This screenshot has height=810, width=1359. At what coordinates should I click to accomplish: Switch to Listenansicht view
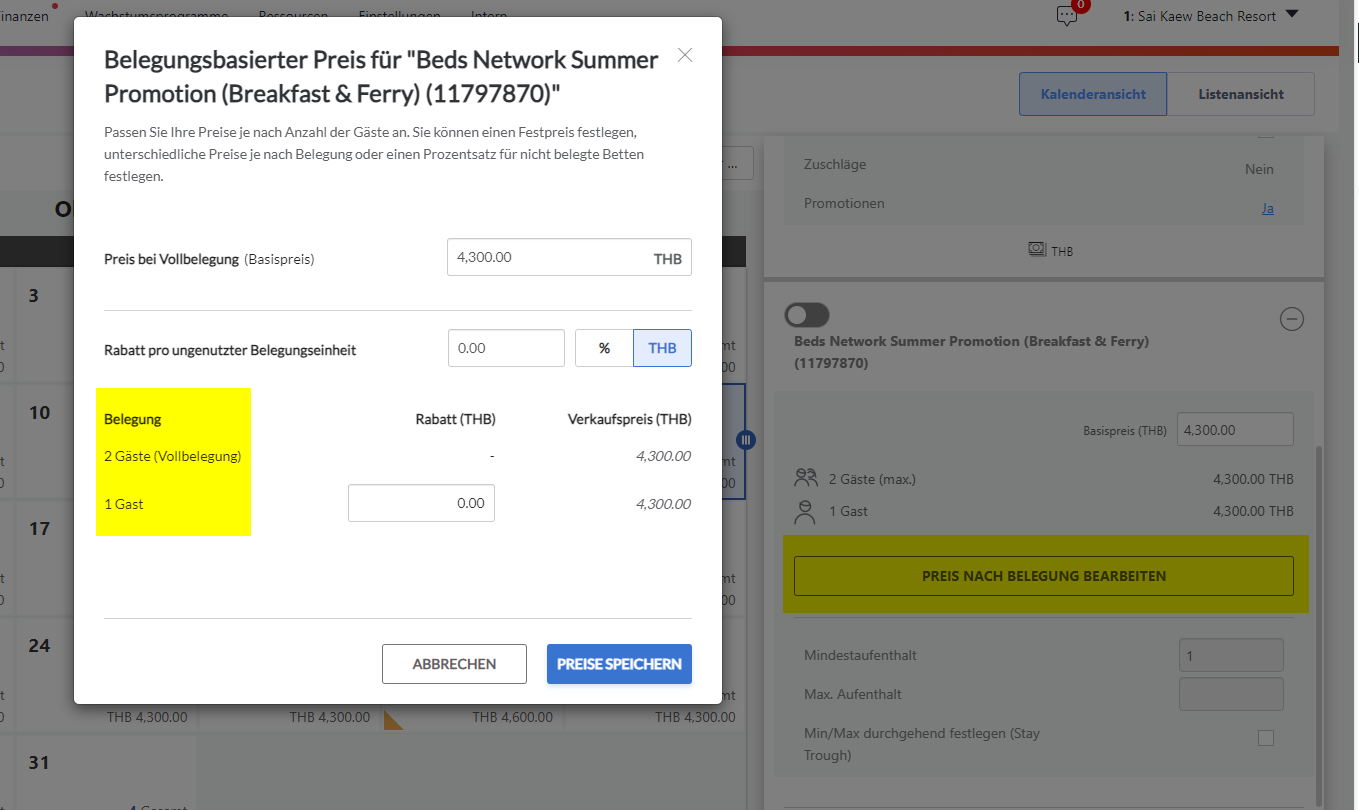tap(1241, 94)
